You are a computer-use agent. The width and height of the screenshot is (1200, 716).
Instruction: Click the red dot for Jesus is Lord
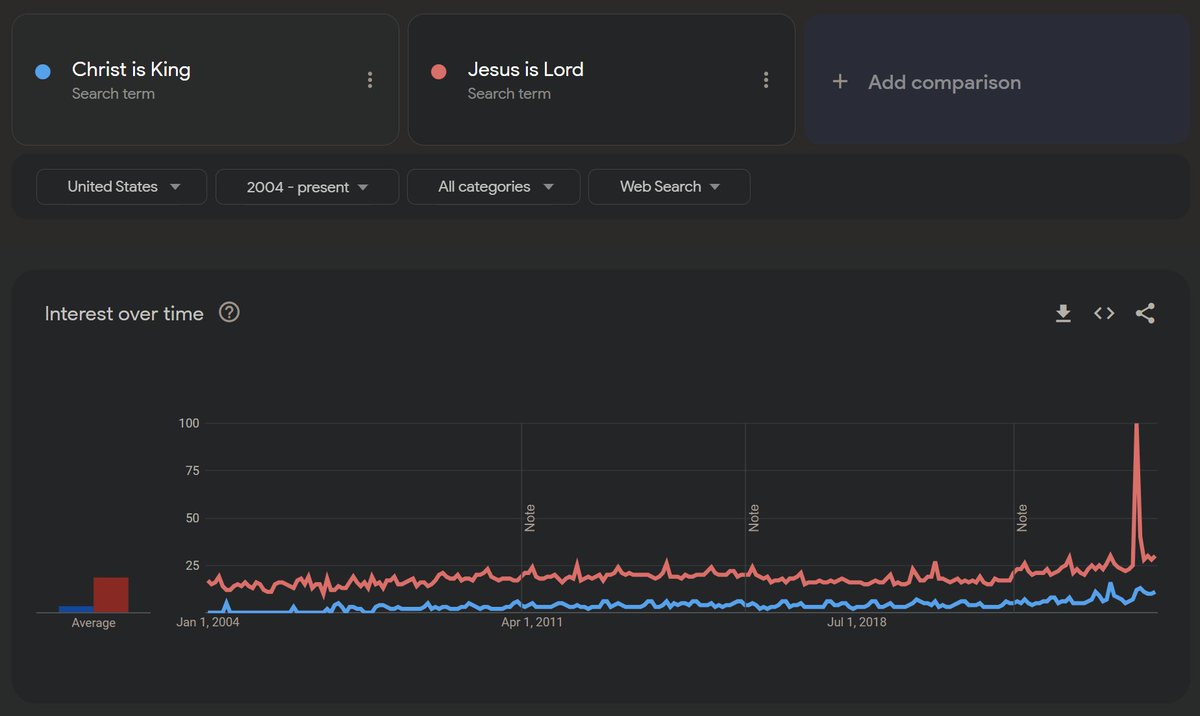pyautogui.click(x=438, y=71)
